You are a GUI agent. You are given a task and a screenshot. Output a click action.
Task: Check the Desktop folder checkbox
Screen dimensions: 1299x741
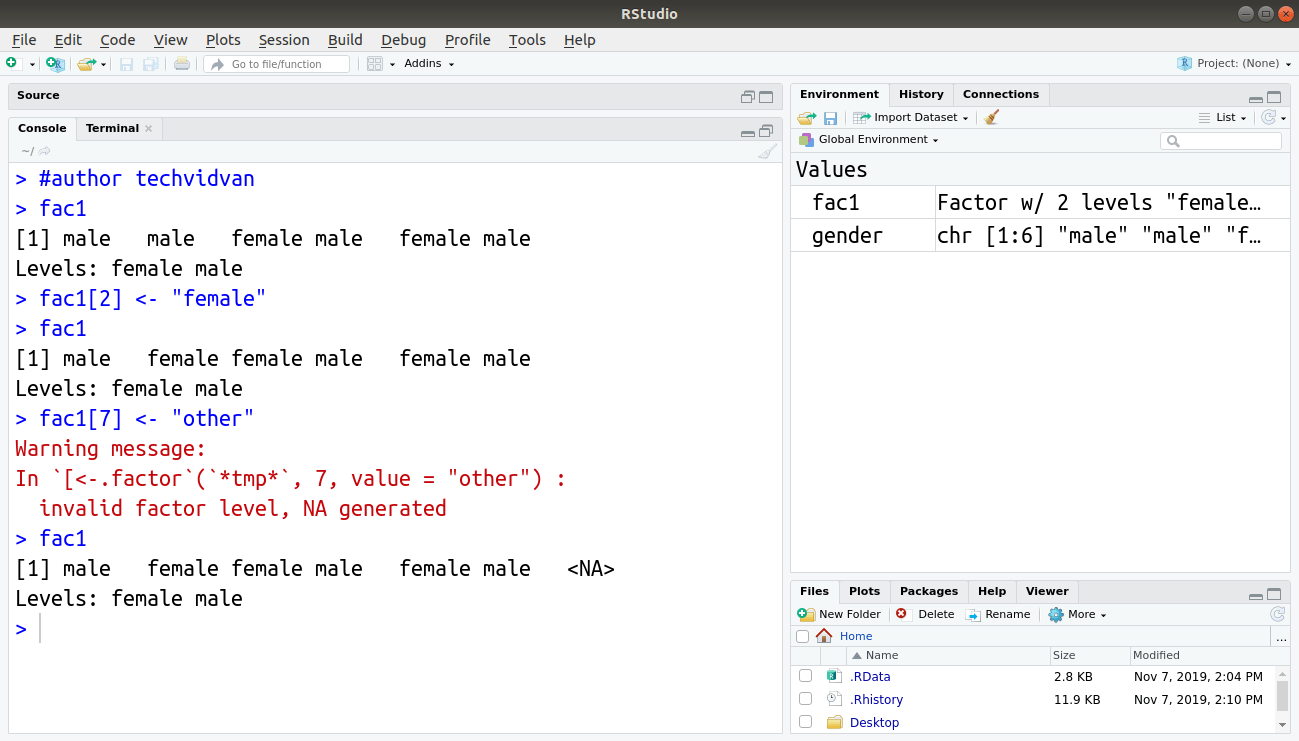(x=805, y=722)
